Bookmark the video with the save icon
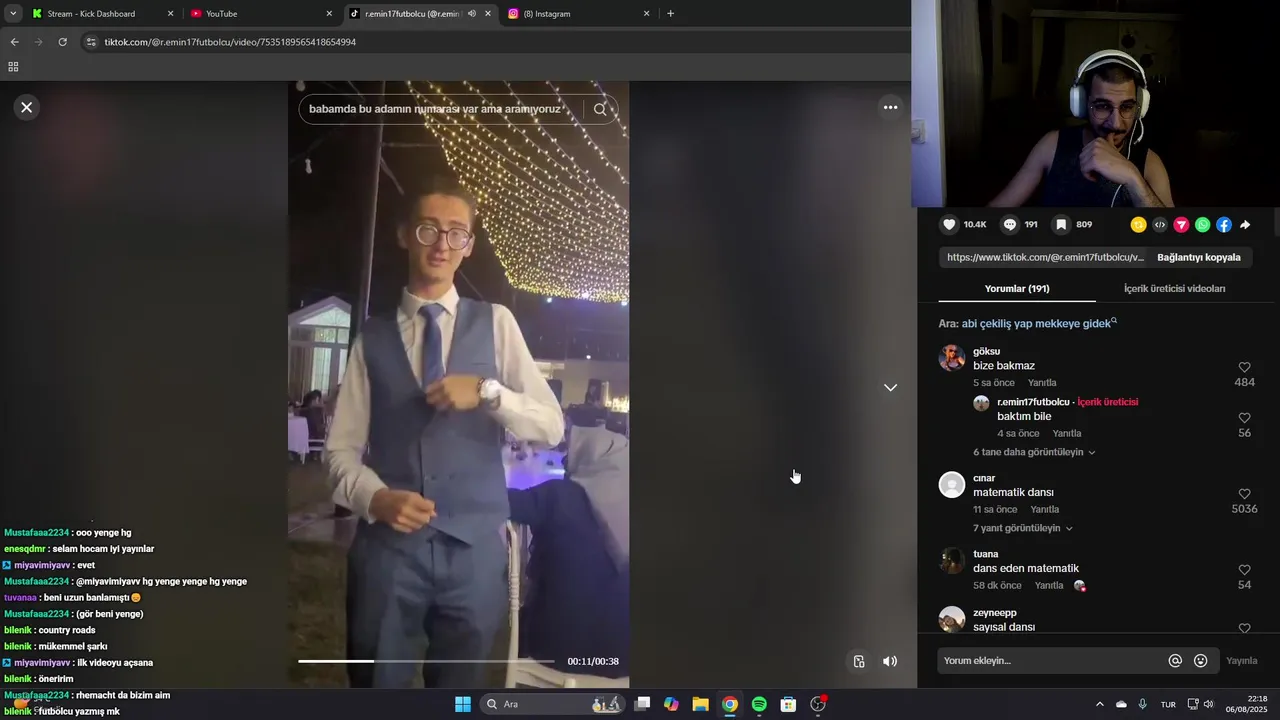Image resolution: width=1280 pixels, height=720 pixels. click(x=1061, y=225)
